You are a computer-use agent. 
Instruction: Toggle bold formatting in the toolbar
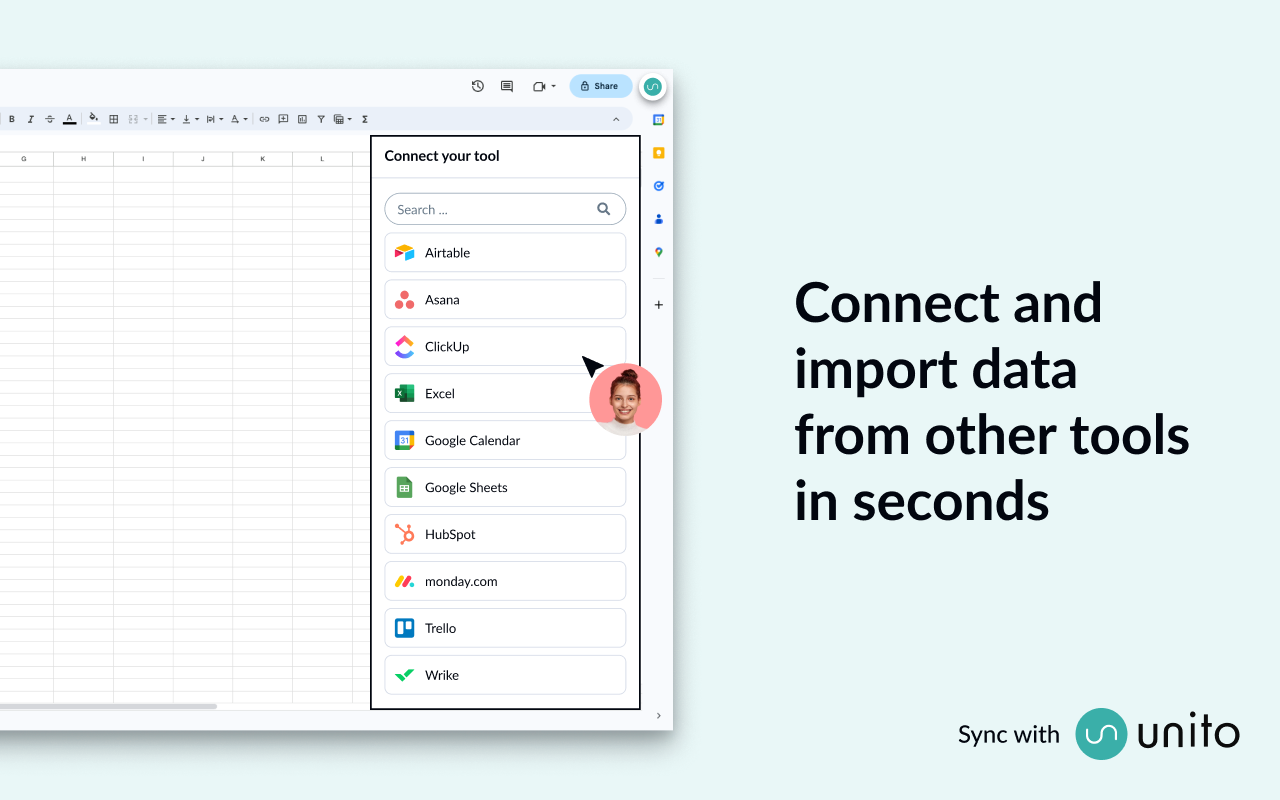click(12, 119)
